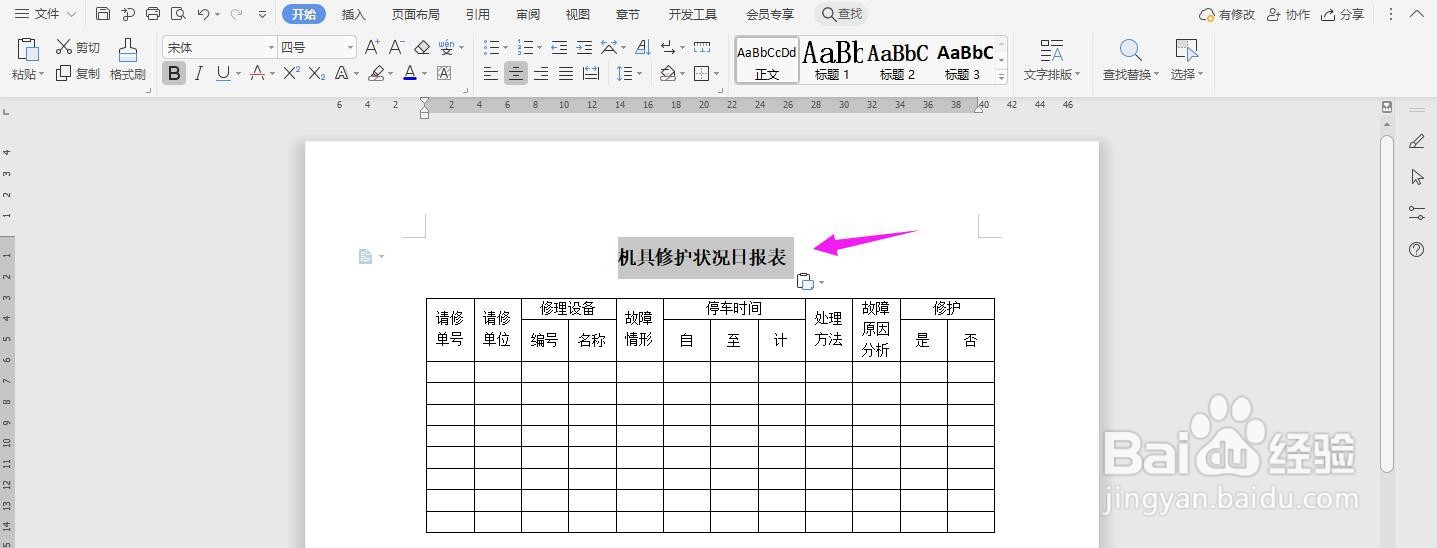This screenshot has width=1437, height=548.
Task: Click the Subscript X₂ icon
Action: pyautogui.click(x=317, y=73)
